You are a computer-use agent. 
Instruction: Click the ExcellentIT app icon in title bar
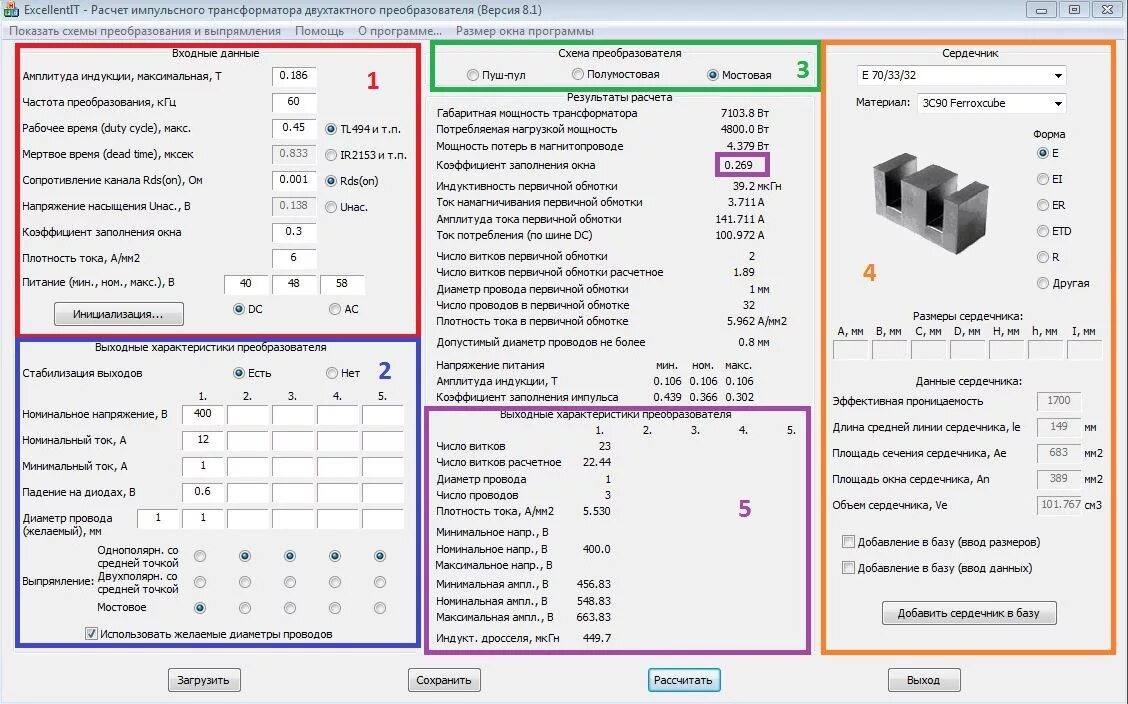point(11,10)
